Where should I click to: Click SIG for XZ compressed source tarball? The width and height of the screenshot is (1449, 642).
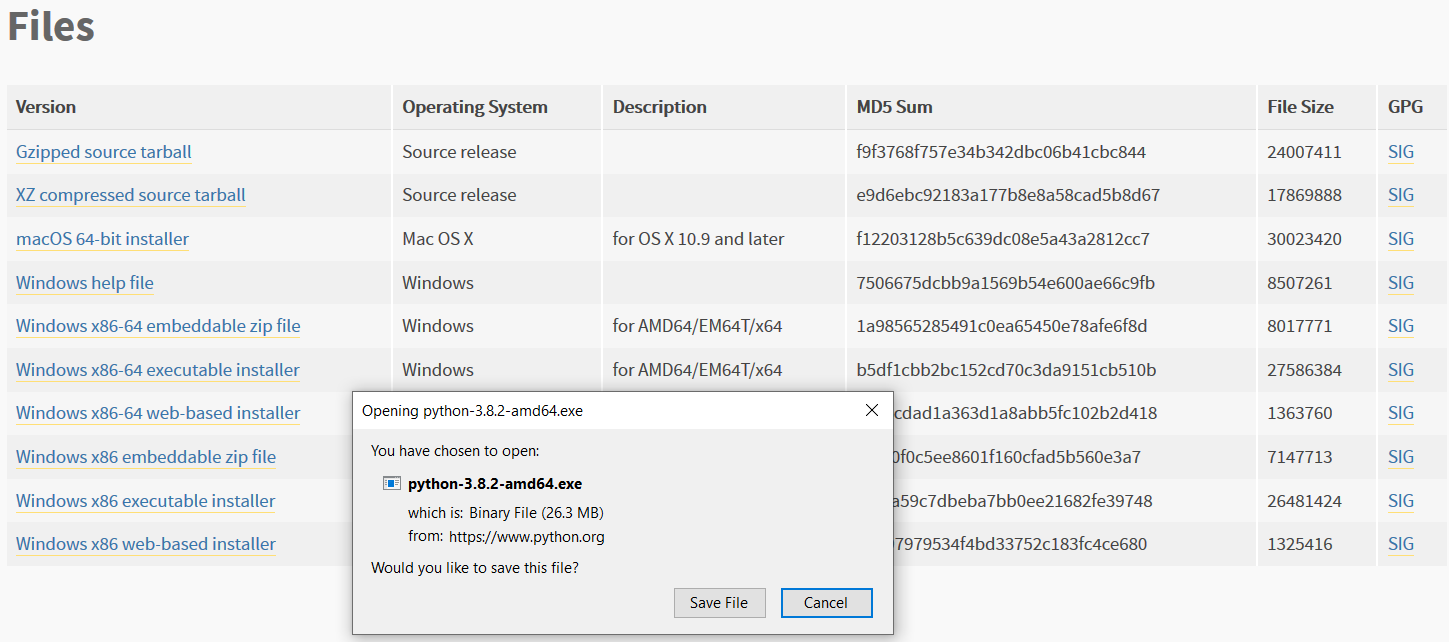click(1401, 195)
